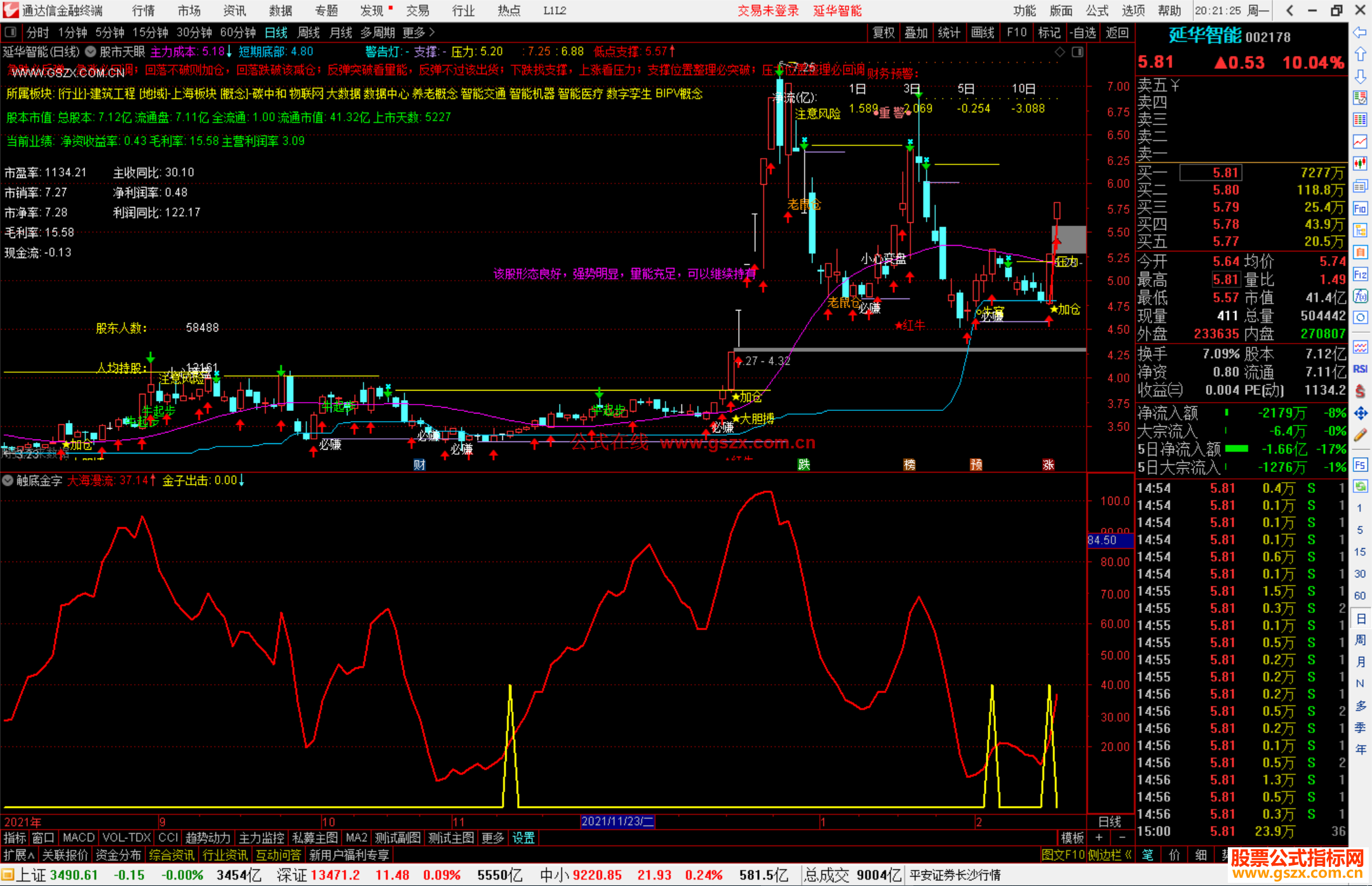Select sidebar period 15 minutes

point(1359,552)
